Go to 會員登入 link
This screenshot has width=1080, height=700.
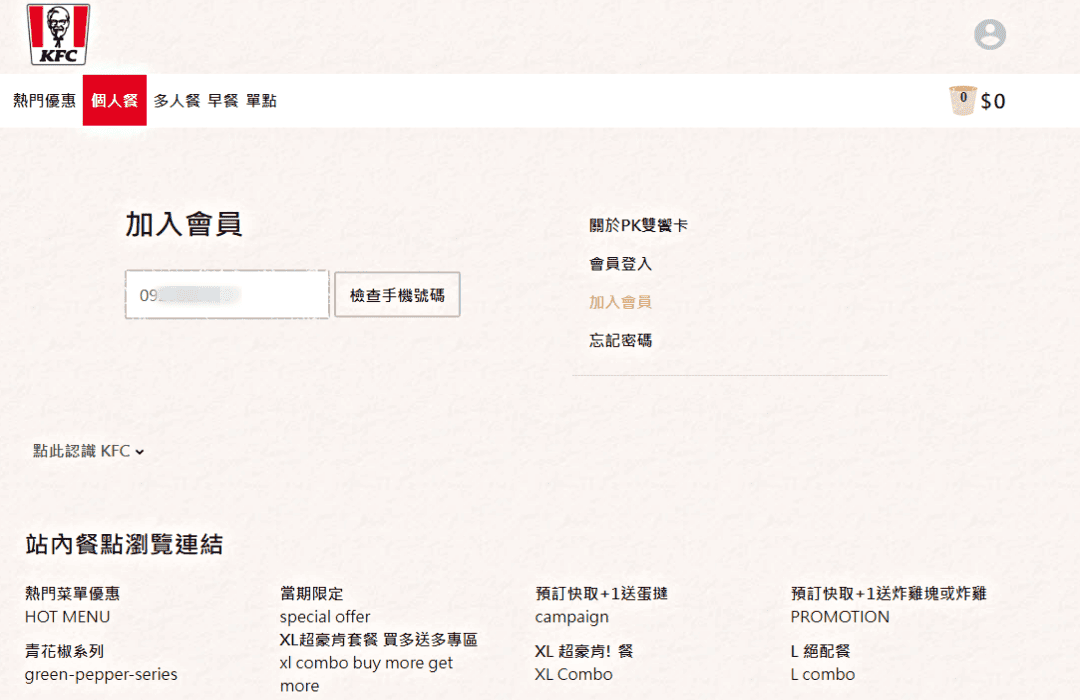coord(620,264)
